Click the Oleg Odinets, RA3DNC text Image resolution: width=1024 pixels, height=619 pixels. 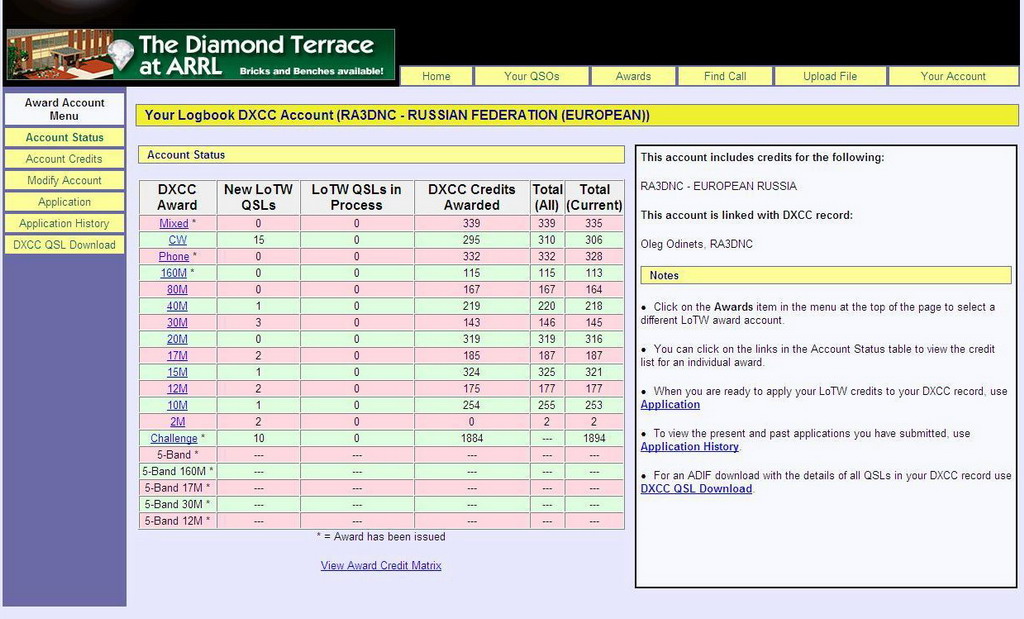point(696,244)
